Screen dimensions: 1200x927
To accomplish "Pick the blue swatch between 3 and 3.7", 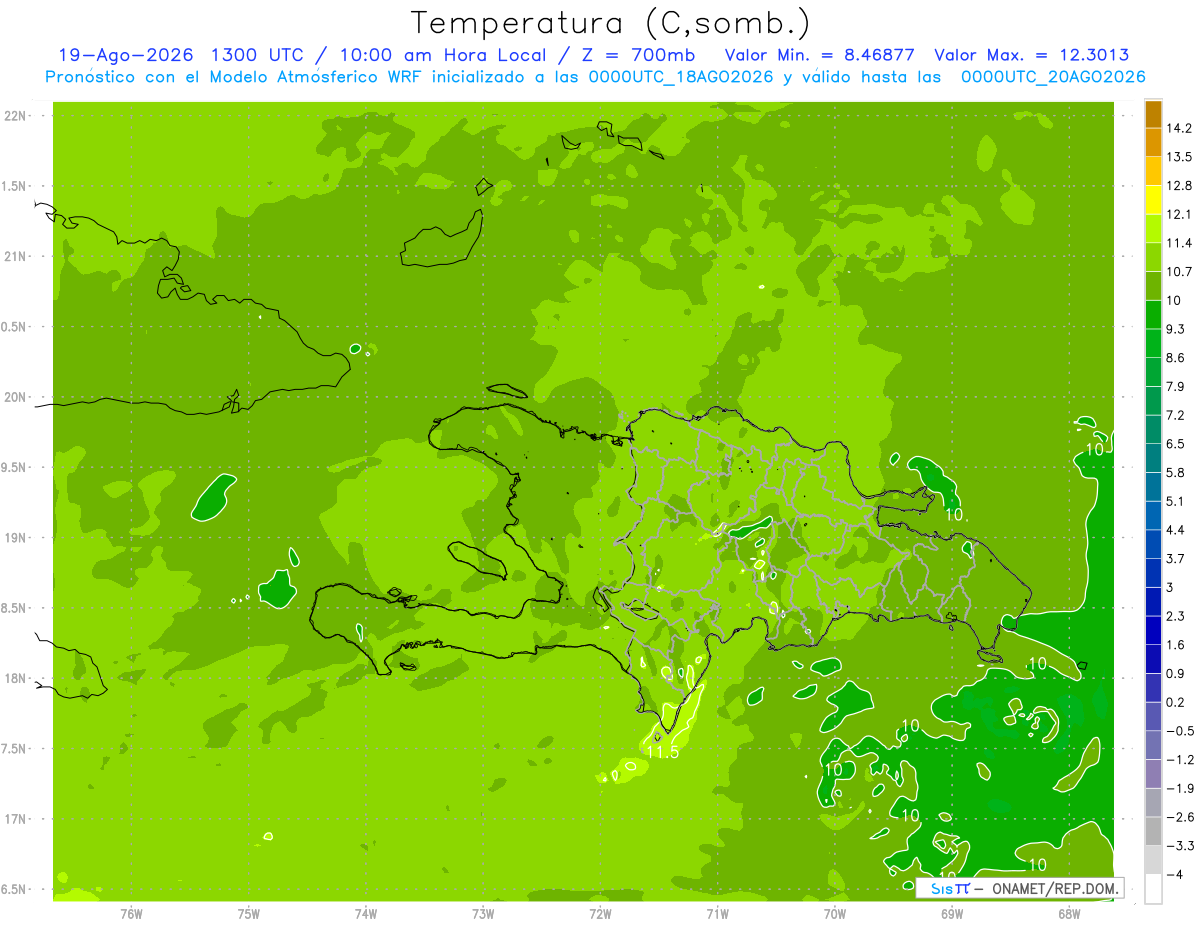I will 1153,572.
